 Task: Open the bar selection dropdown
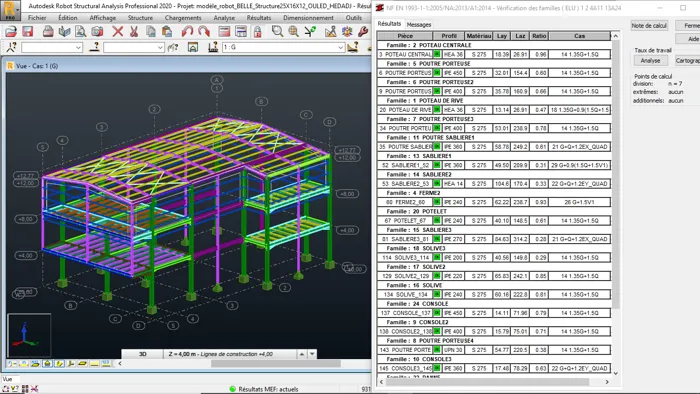tap(160, 47)
